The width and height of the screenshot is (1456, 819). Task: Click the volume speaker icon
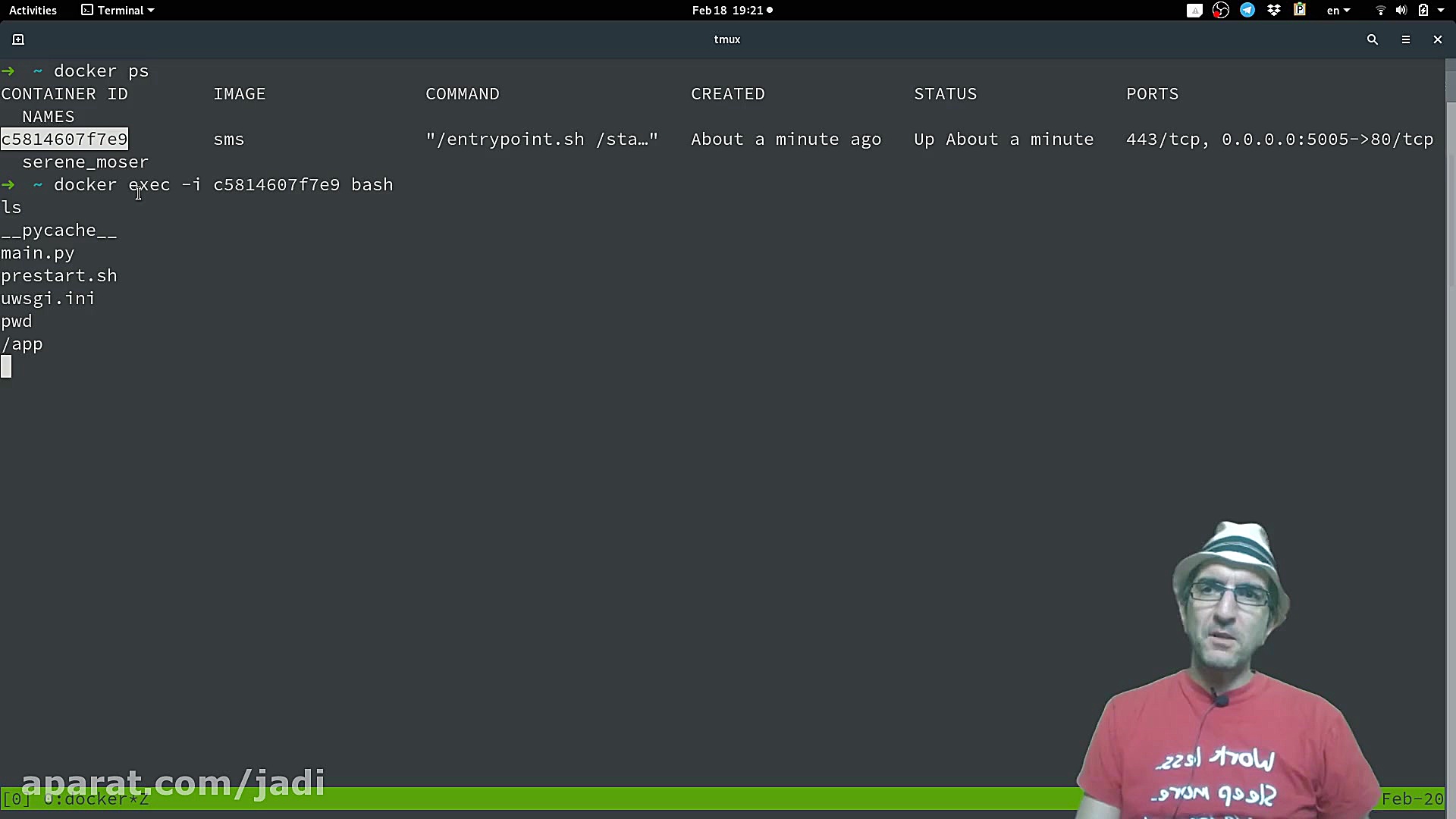[x=1401, y=11]
